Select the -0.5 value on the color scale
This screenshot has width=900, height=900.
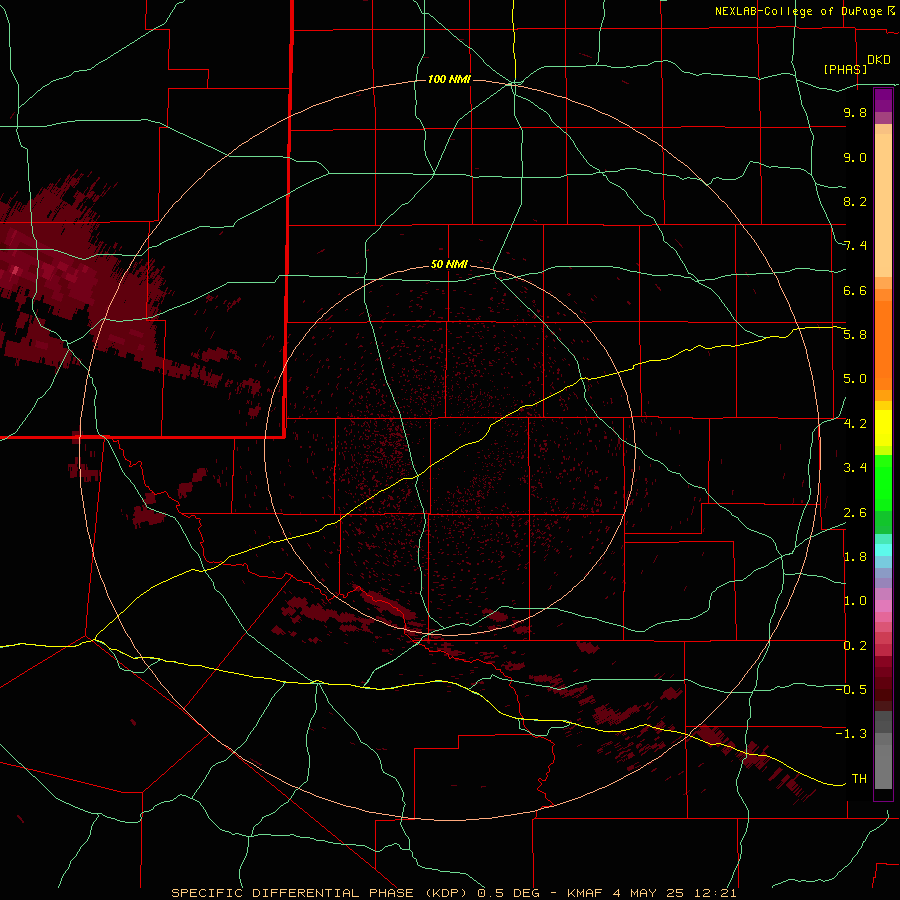pos(851,690)
